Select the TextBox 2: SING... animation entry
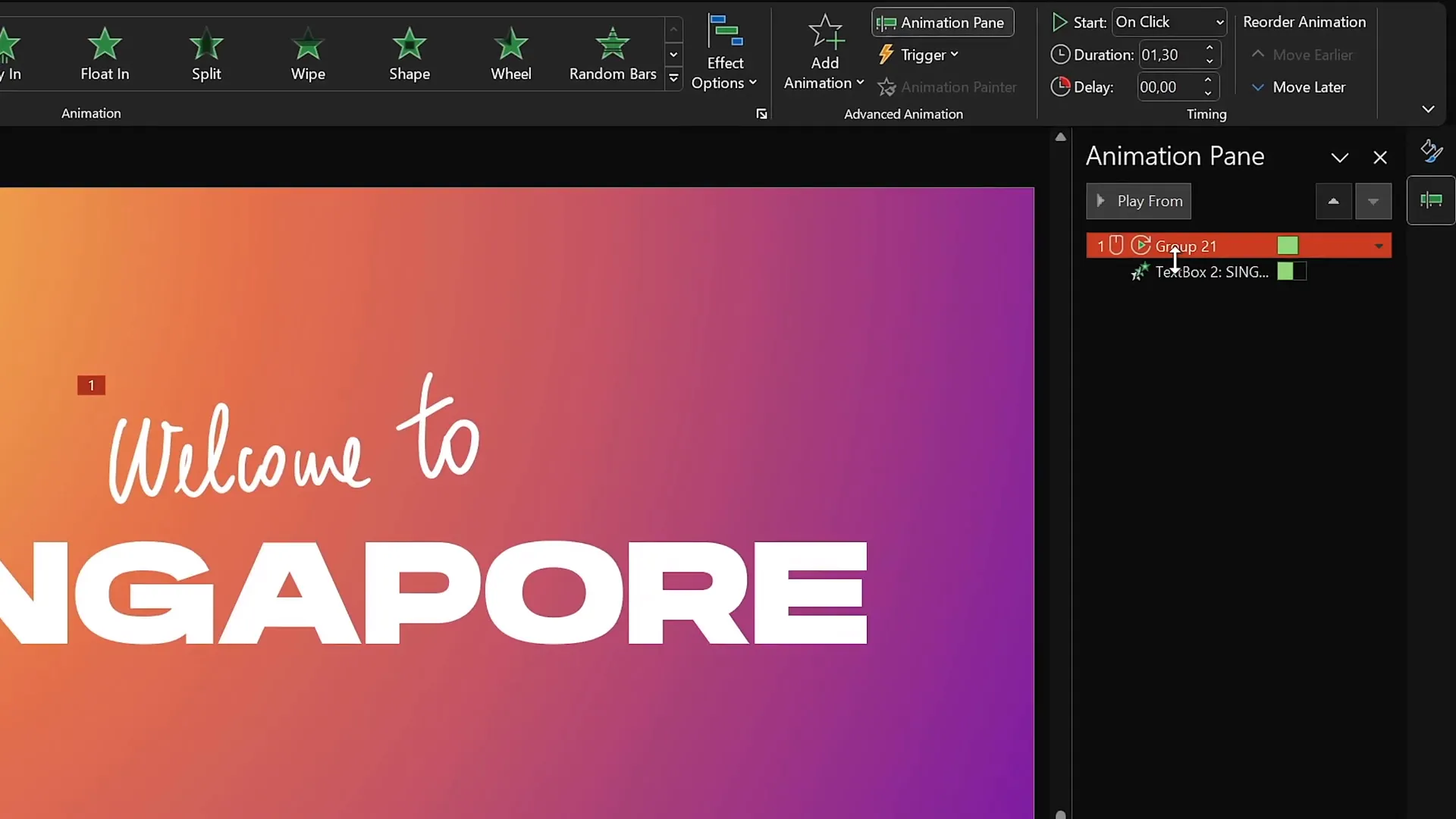This screenshot has height=819, width=1456. pyautogui.click(x=1211, y=272)
